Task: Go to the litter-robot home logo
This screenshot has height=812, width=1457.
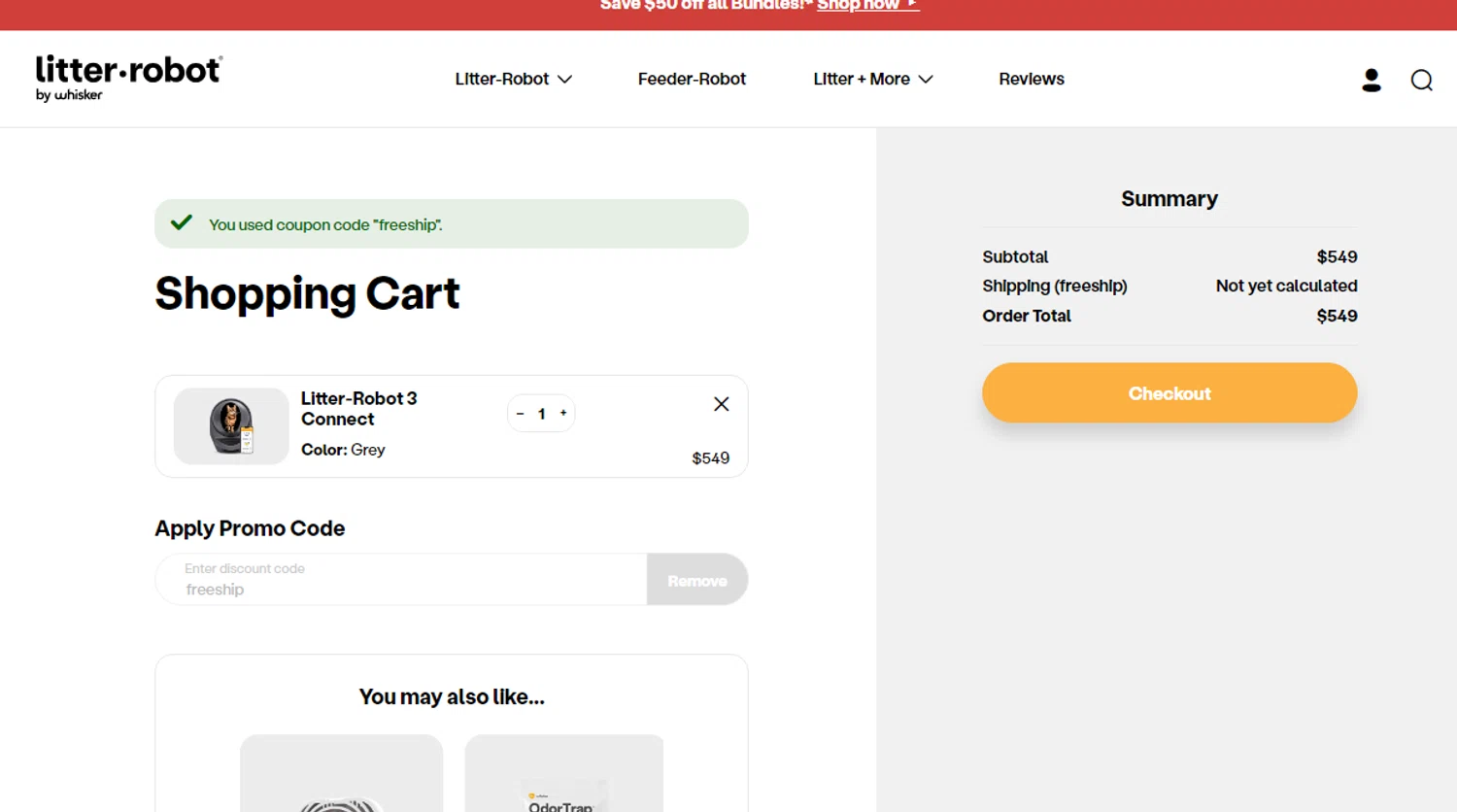Action: pos(129,78)
